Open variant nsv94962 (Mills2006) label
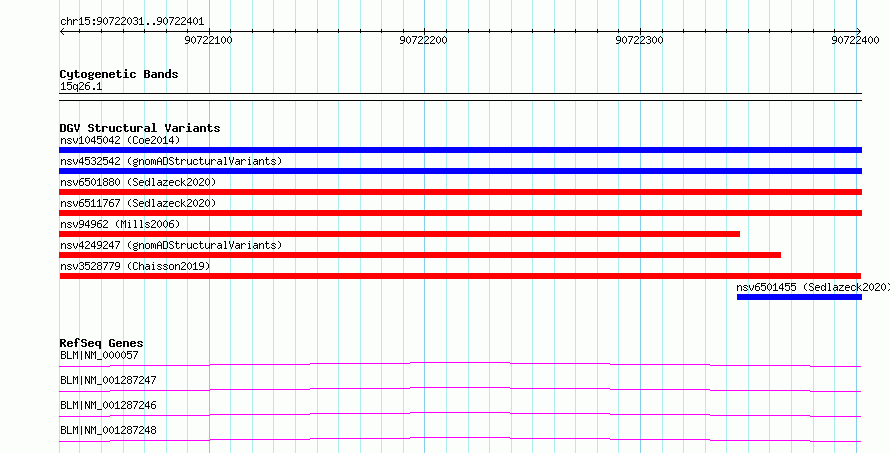Screen dimensions: 890x453 (120, 224)
